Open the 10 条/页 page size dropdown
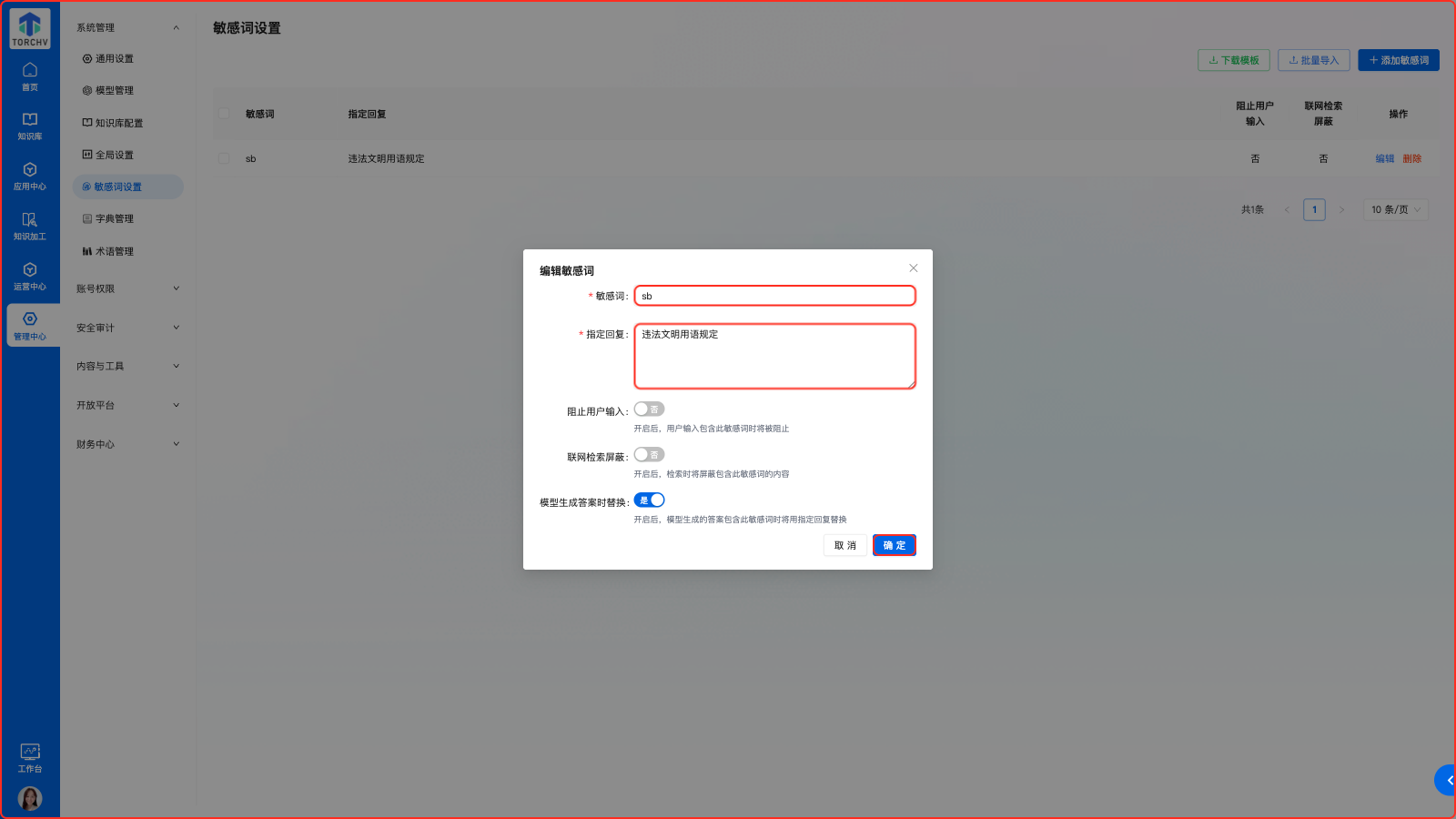The height and width of the screenshot is (819, 1456). pos(1395,209)
